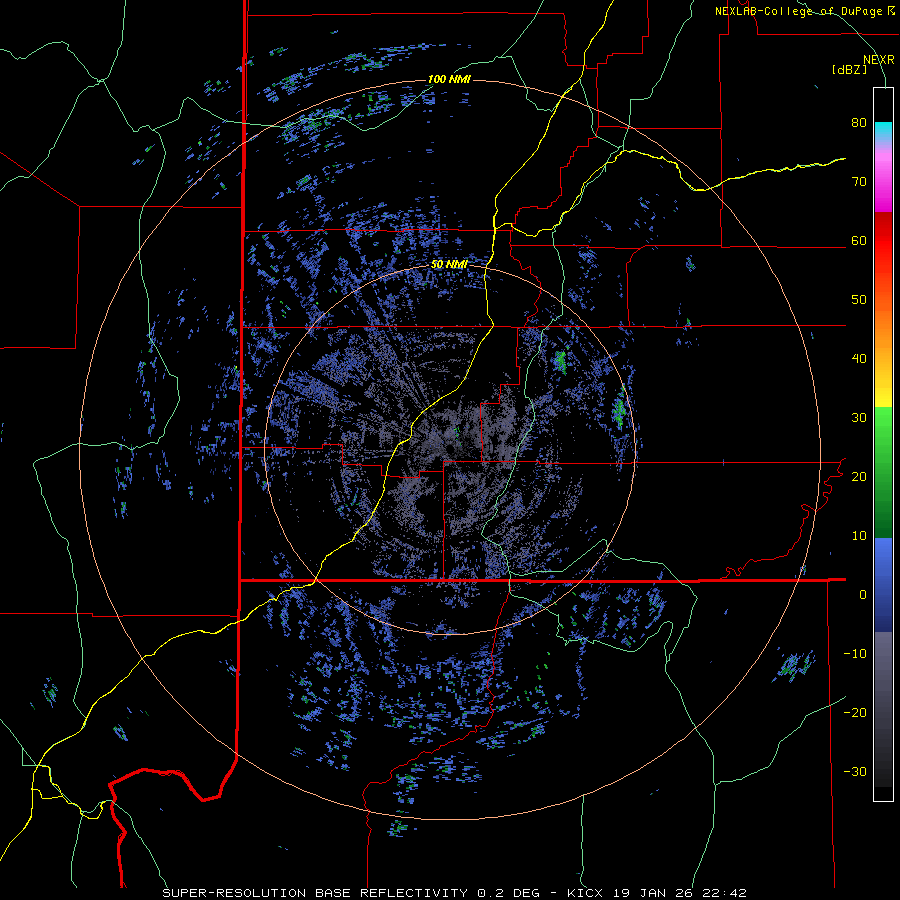Click the 10 value on the dBZ scale

pyautogui.click(x=859, y=536)
